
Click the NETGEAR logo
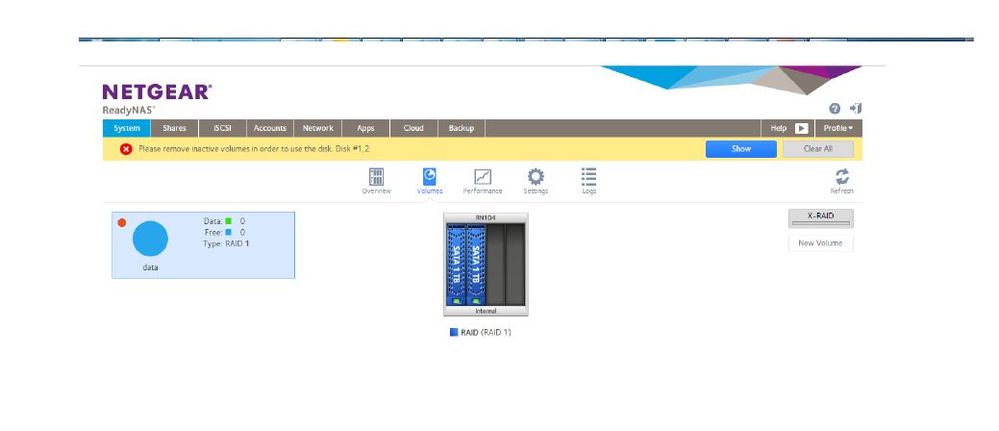[157, 92]
